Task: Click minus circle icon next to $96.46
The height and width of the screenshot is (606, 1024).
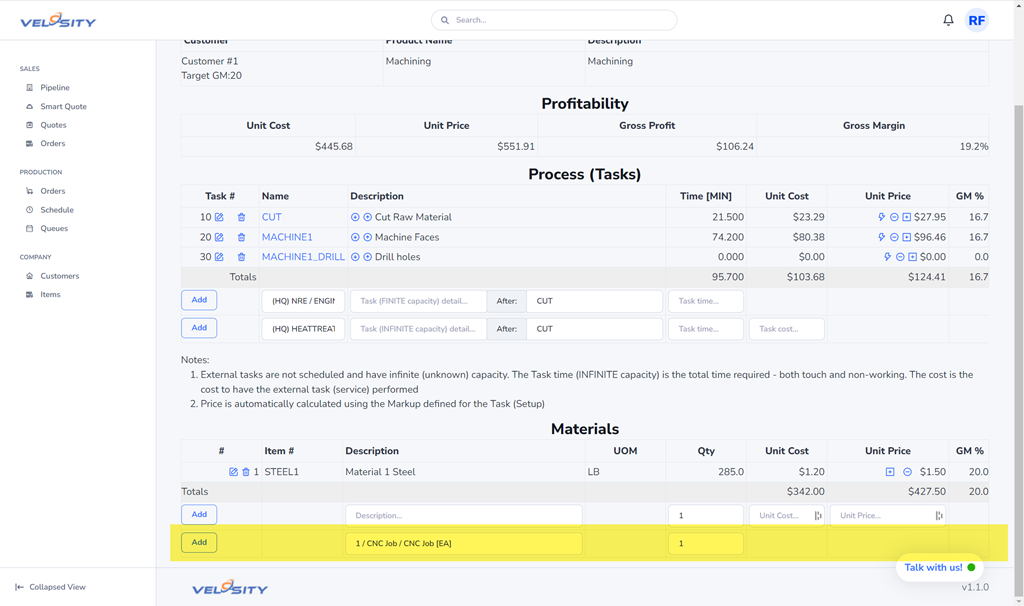Action: [x=894, y=238]
